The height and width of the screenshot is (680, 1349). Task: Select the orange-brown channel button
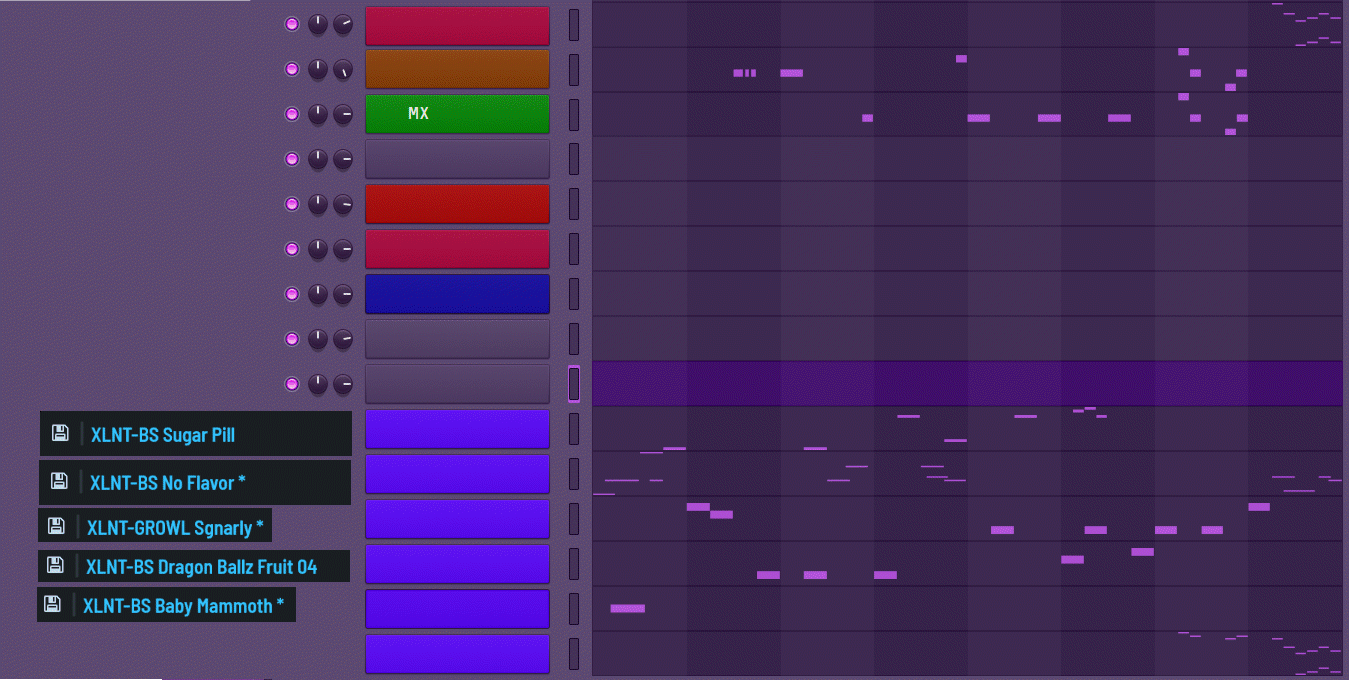(x=457, y=69)
